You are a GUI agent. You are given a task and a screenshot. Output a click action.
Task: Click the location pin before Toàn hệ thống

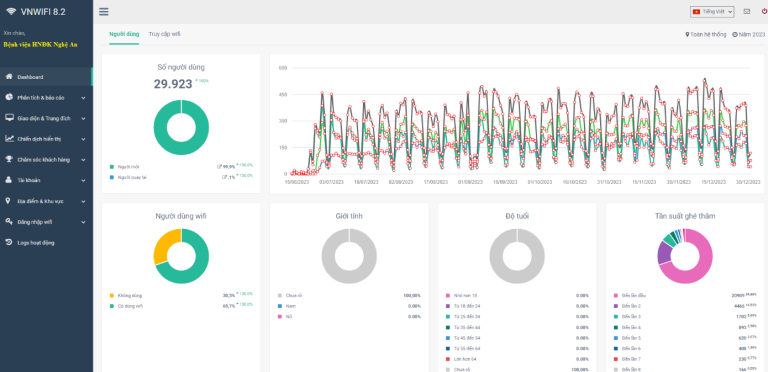(x=687, y=35)
